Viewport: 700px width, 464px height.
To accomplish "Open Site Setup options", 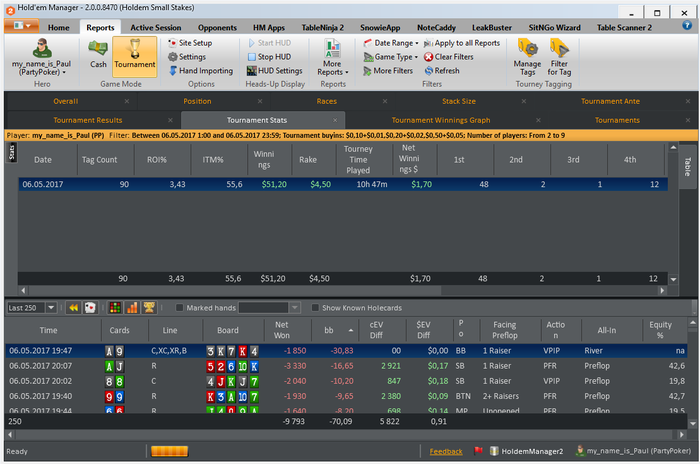I will click(190, 43).
